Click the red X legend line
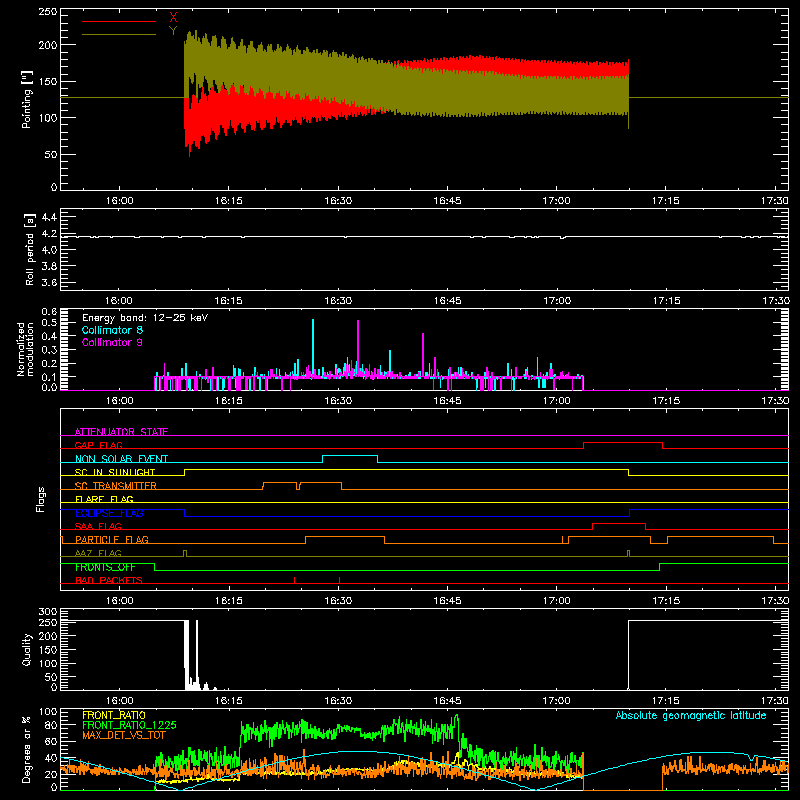This screenshot has height=800, width=800. (x=119, y=21)
